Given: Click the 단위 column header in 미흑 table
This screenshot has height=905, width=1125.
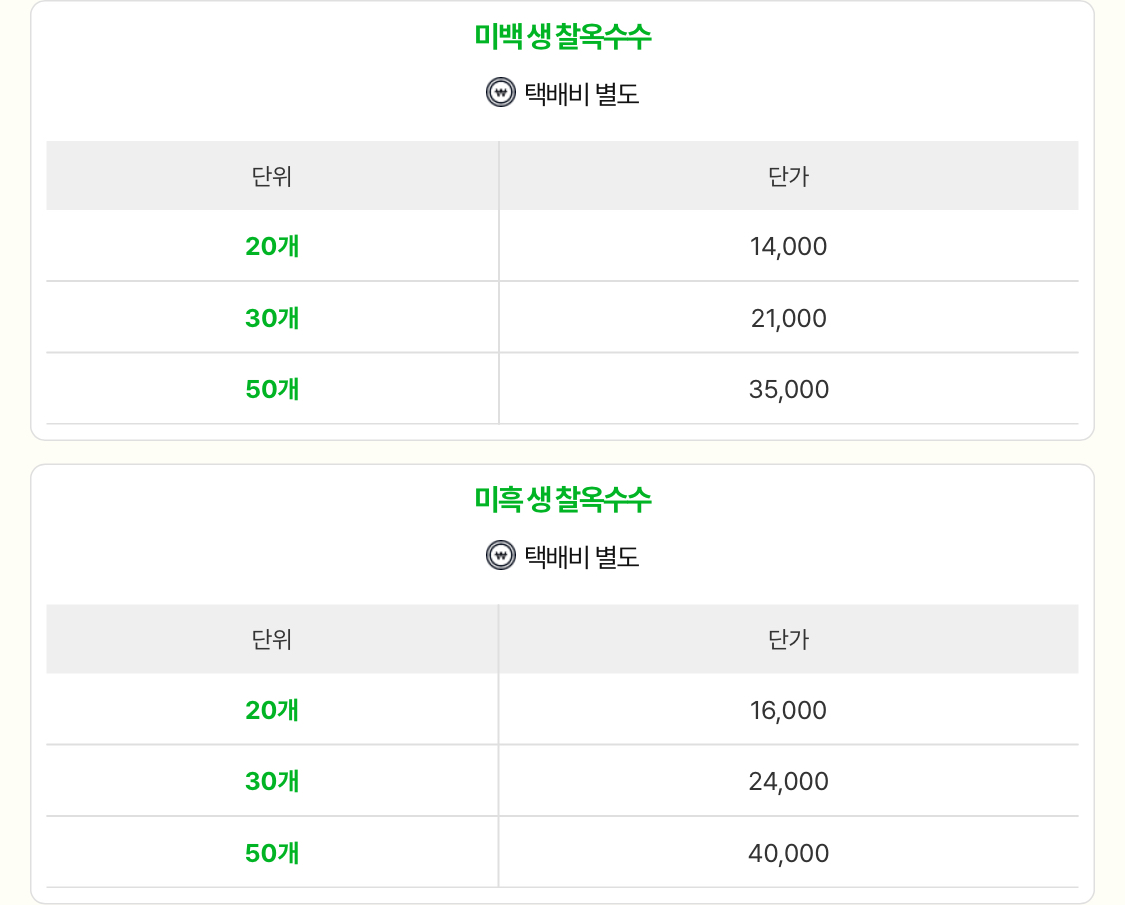Looking at the screenshot, I should point(272,639).
